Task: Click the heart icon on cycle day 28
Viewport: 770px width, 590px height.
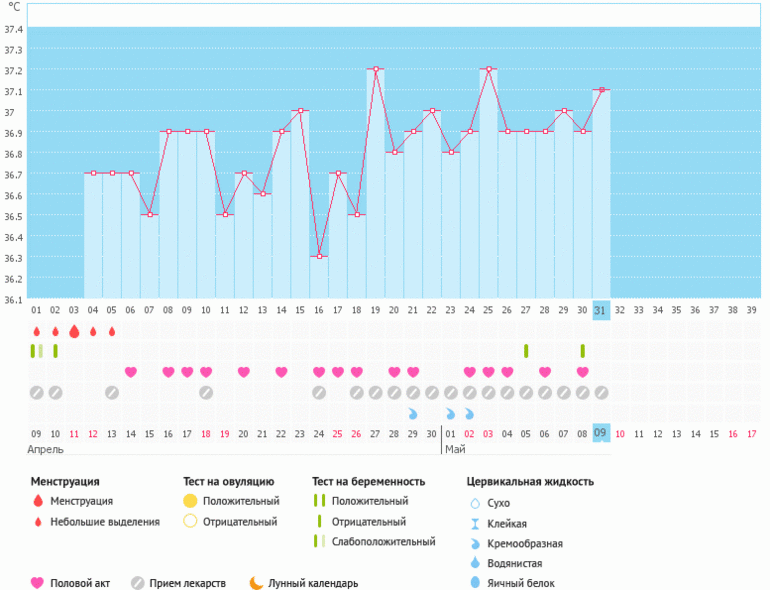Action: pos(545,372)
